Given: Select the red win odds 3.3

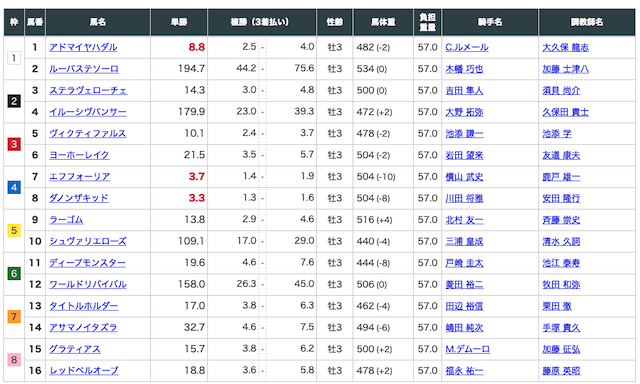Looking at the screenshot, I should coord(197,198).
